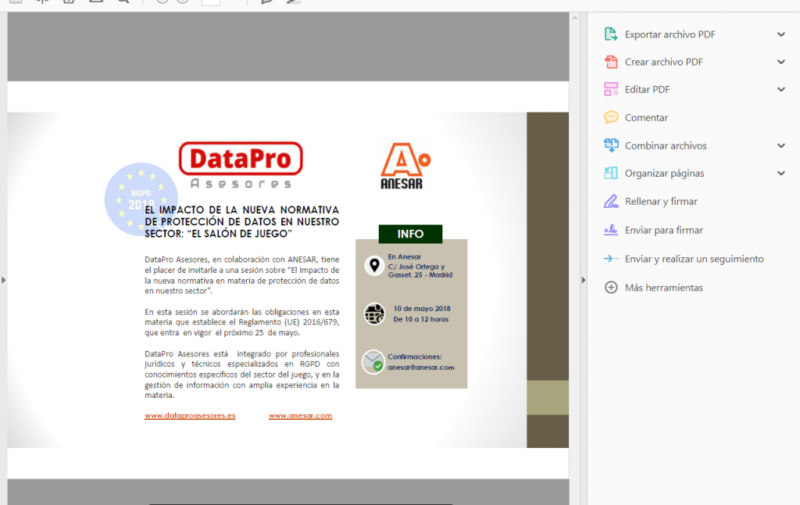800x505 pixels.
Task: Click the calendar icon beside 10 de mayo 2018
Action: point(374,314)
